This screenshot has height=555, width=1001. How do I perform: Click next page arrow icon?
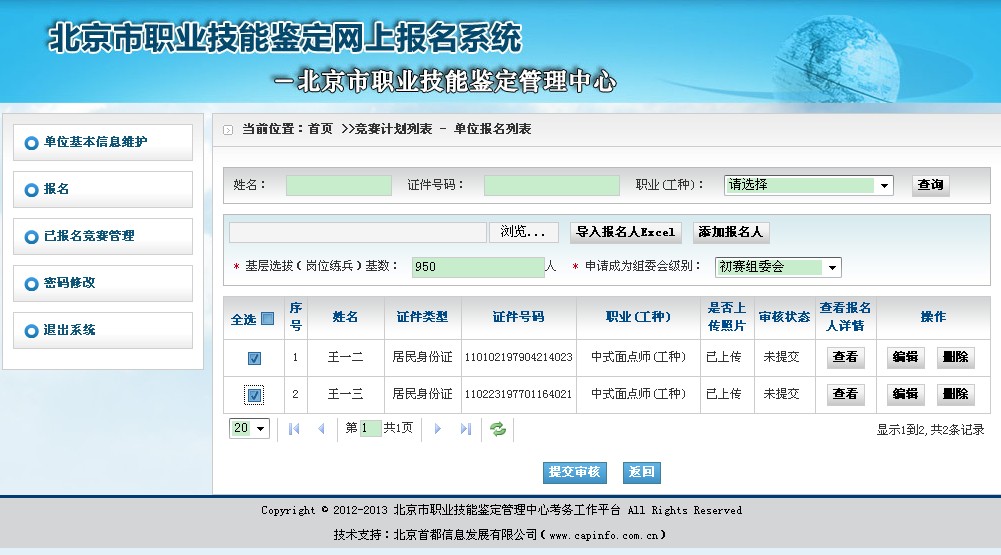point(437,429)
